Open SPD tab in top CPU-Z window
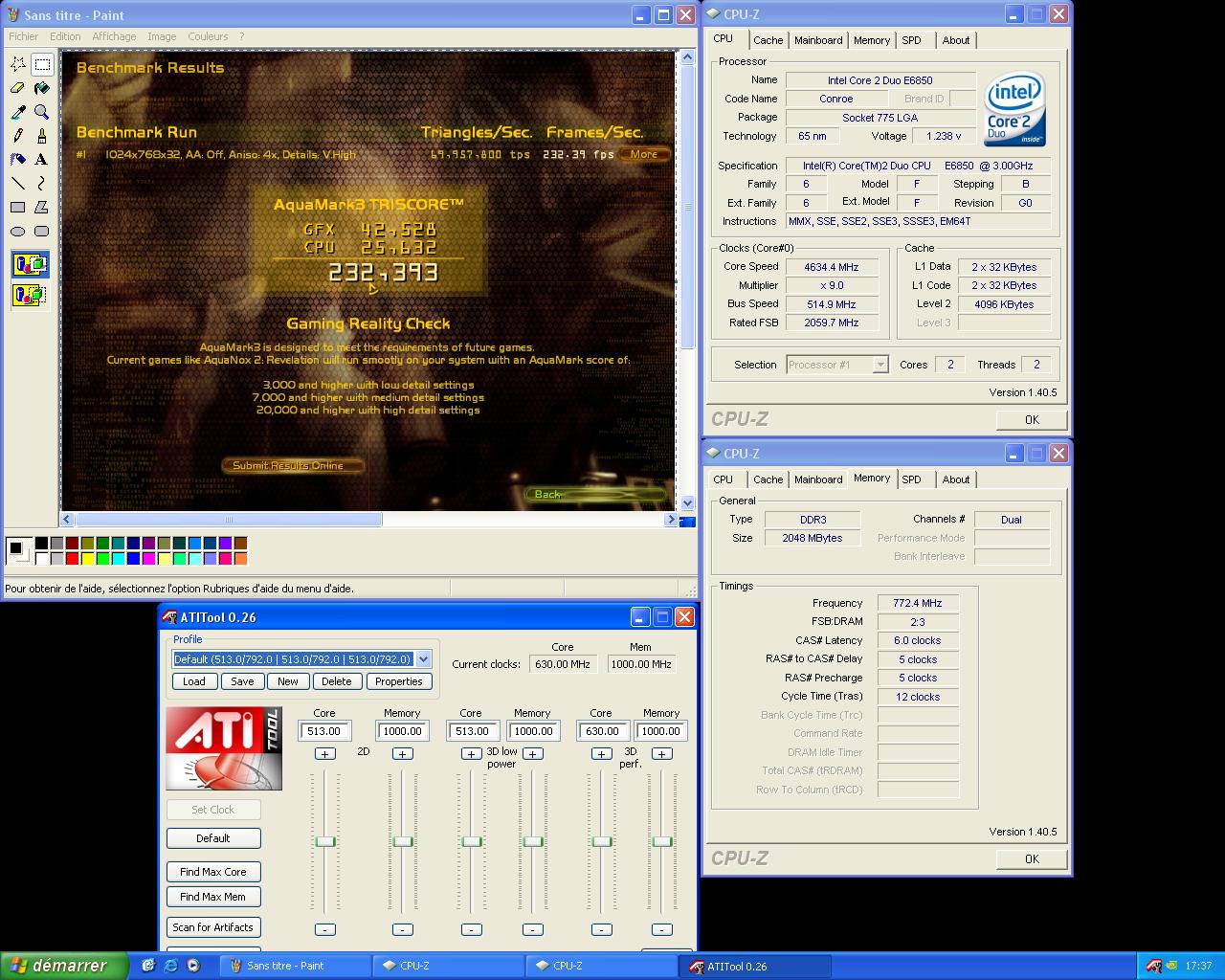 (911, 40)
